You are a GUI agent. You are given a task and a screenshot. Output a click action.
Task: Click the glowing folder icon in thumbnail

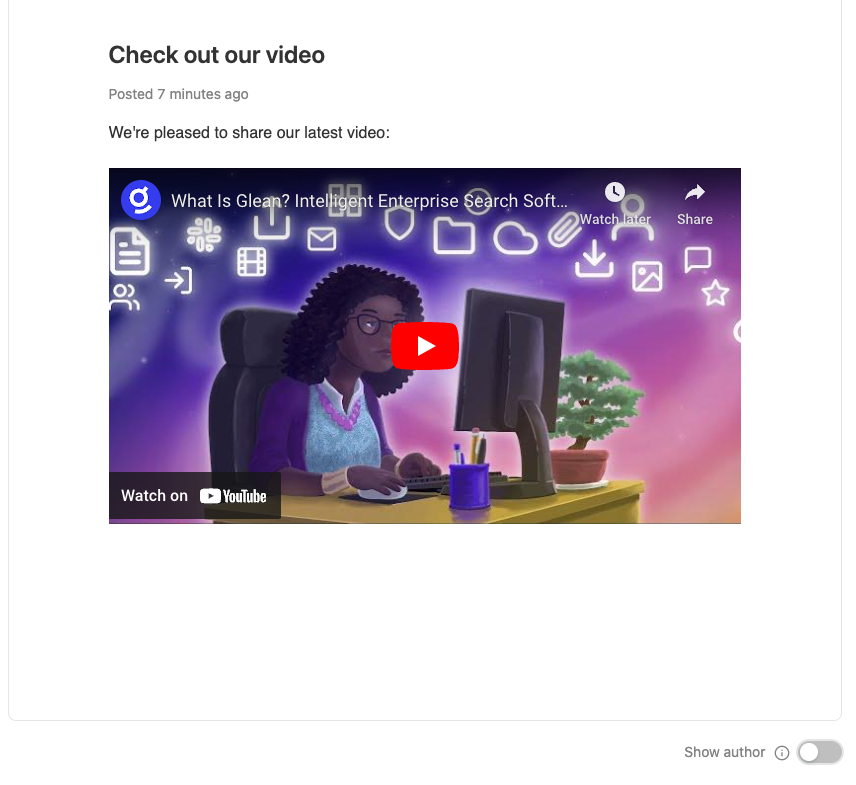(454, 236)
